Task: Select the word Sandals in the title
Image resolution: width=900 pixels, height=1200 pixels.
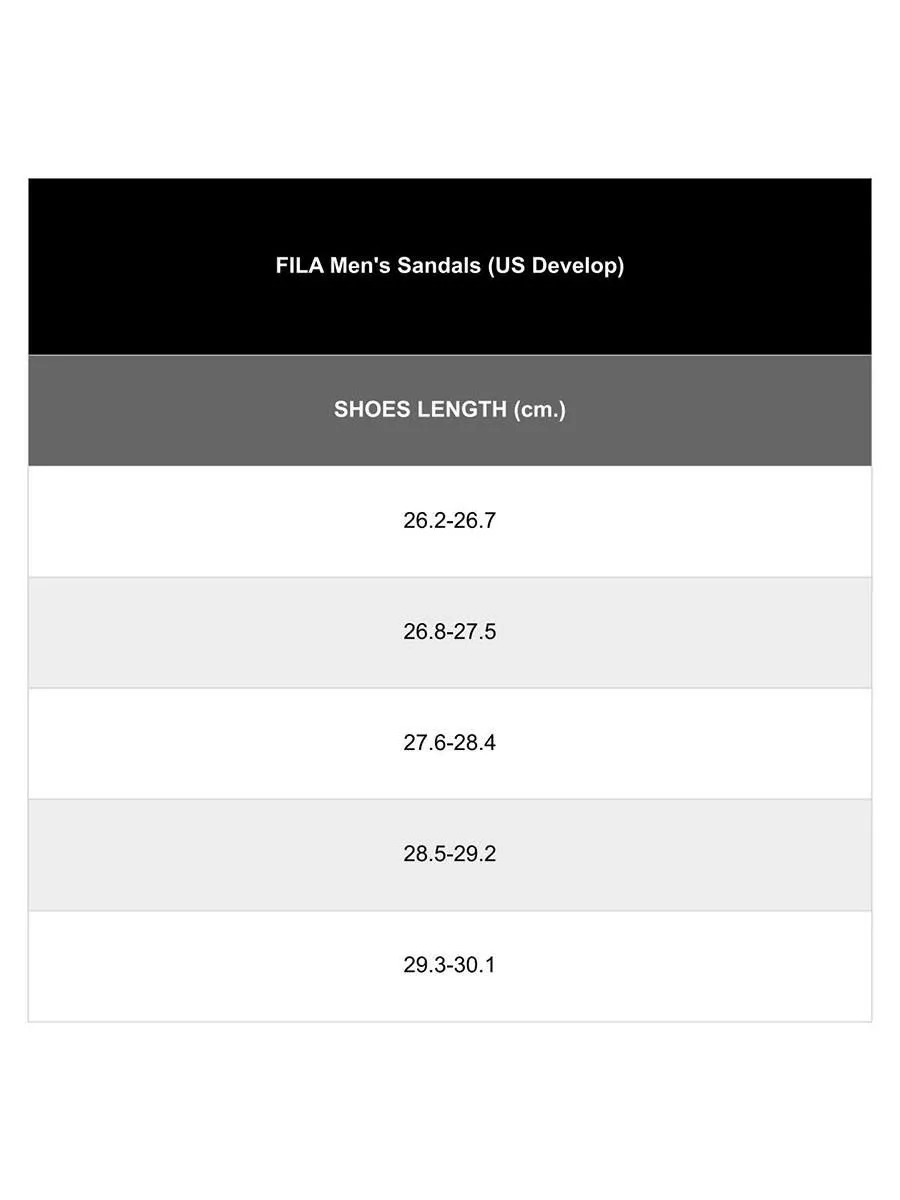Action: [439, 266]
